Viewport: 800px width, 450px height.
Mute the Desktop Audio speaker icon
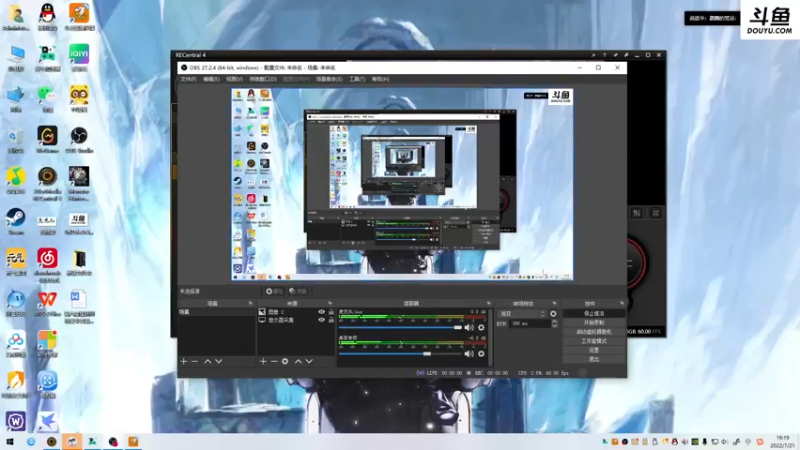click(x=469, y=354)
